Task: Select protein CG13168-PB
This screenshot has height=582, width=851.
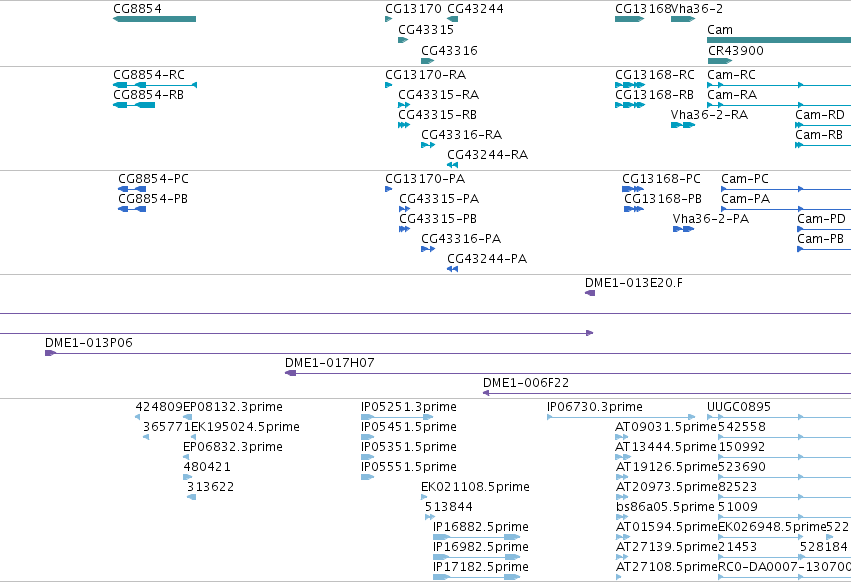Action: [663, 199]
